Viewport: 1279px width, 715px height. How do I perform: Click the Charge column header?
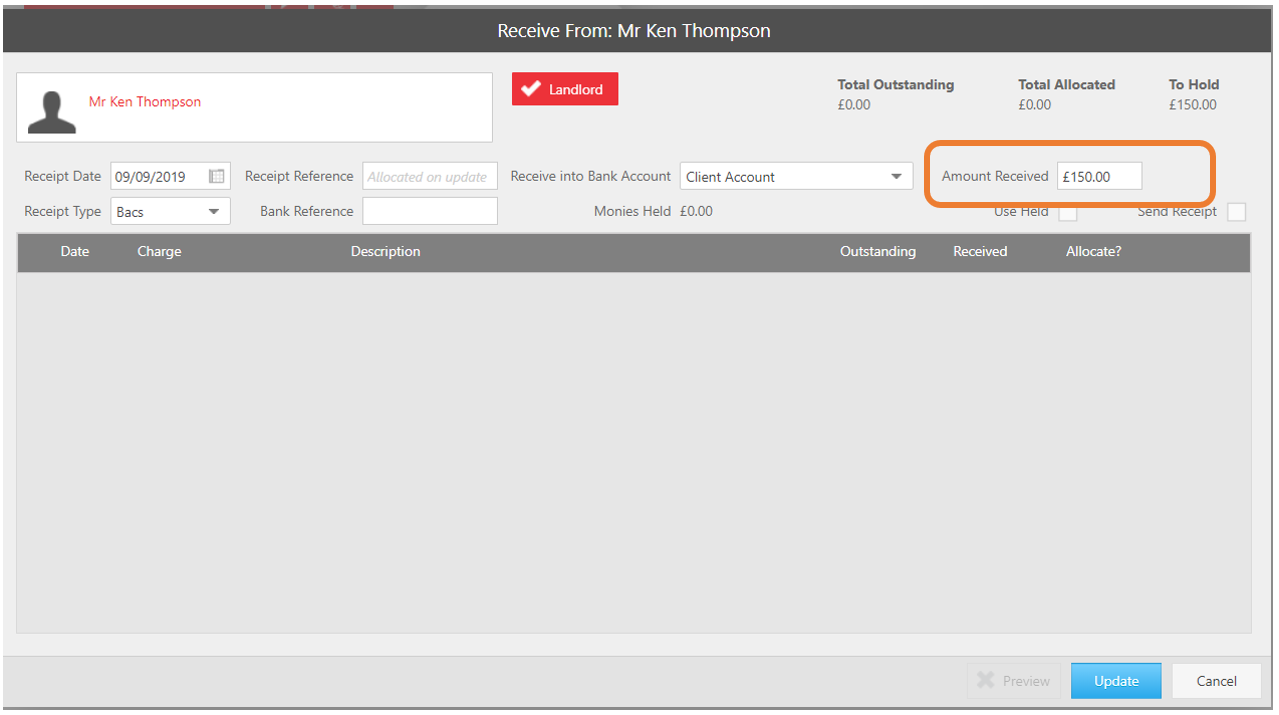[159, 252]
